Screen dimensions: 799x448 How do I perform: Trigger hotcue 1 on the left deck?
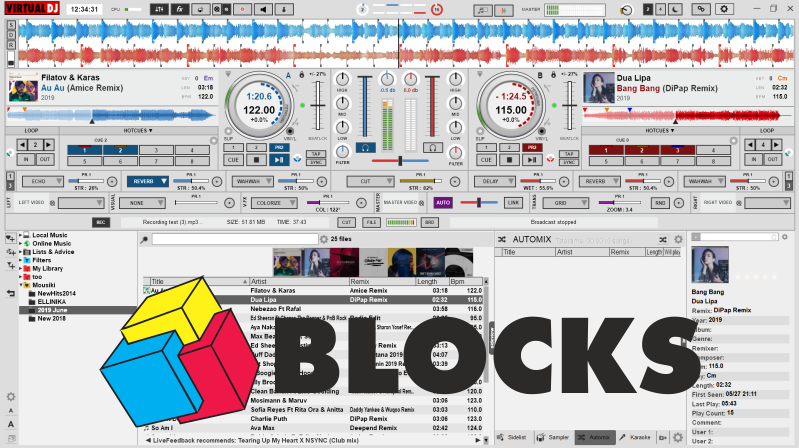(x=82, y=150)
